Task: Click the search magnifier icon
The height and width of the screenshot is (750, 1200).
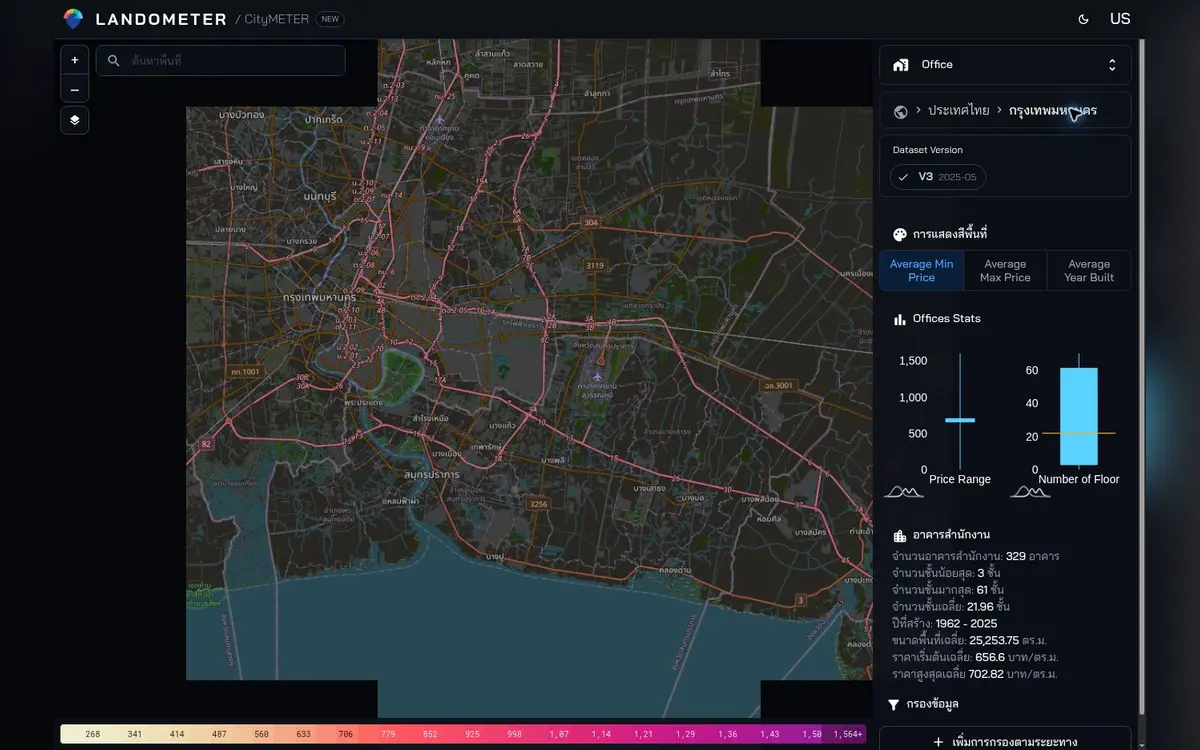Action: point(114,61)
